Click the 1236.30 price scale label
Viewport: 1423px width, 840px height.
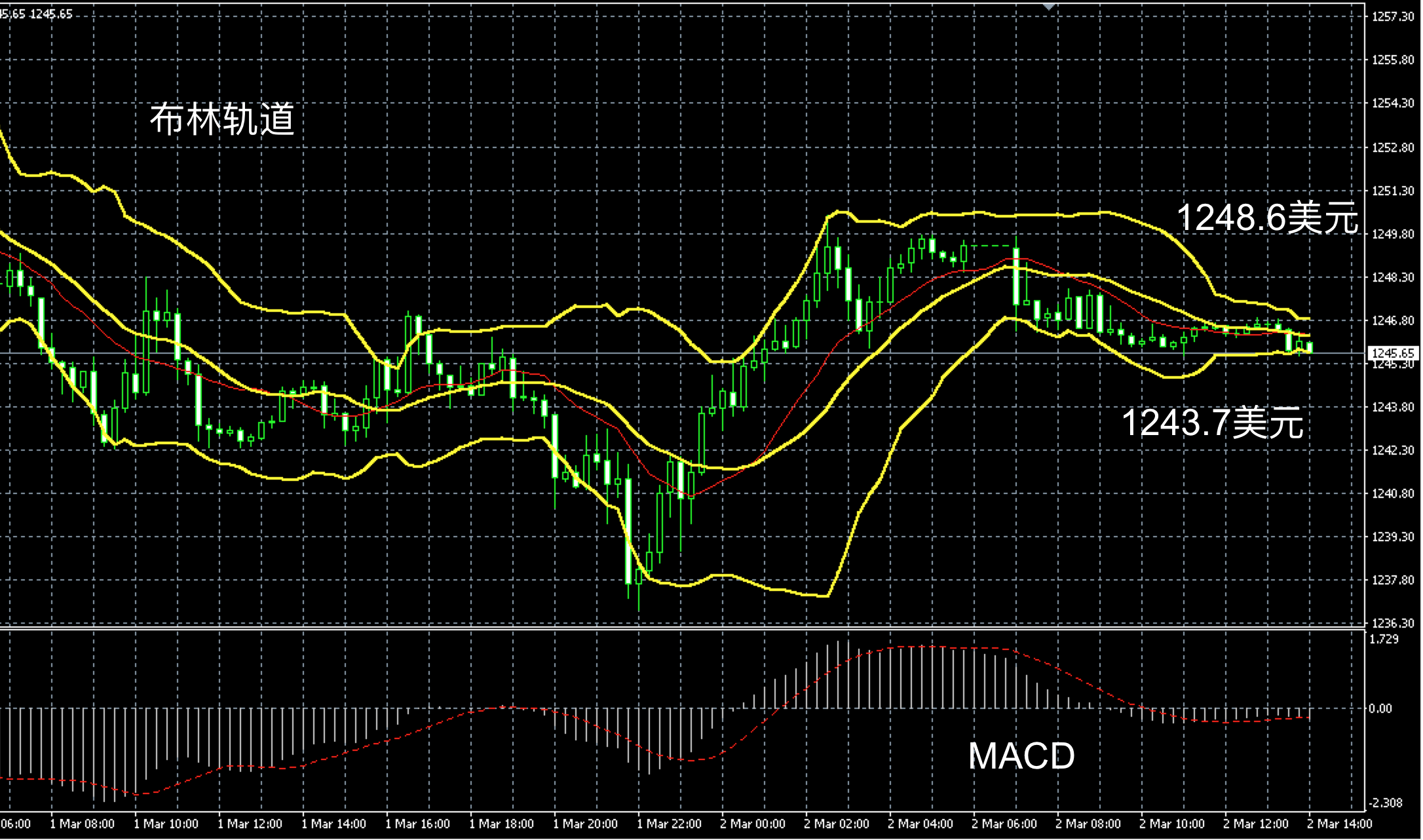pos(1392,623)
